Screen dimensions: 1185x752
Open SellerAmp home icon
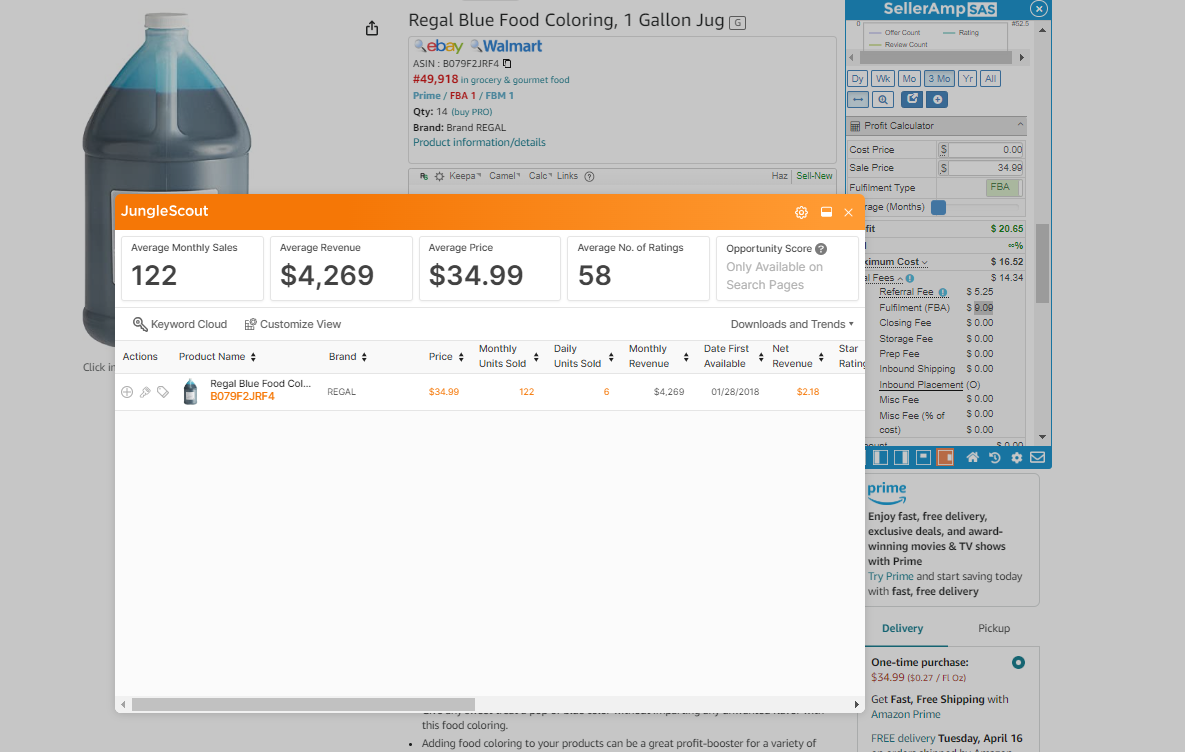[973, 457]
